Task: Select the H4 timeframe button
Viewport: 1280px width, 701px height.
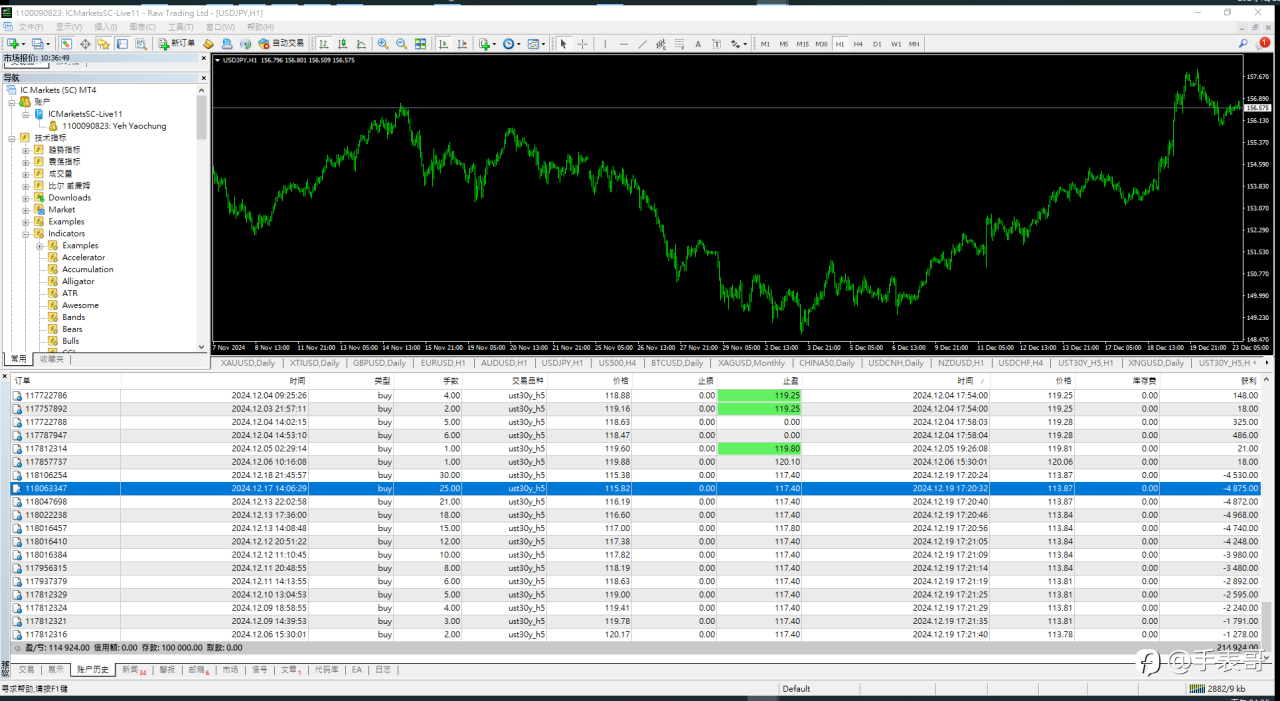Action: pyautogui.click(x=858, y=44)
